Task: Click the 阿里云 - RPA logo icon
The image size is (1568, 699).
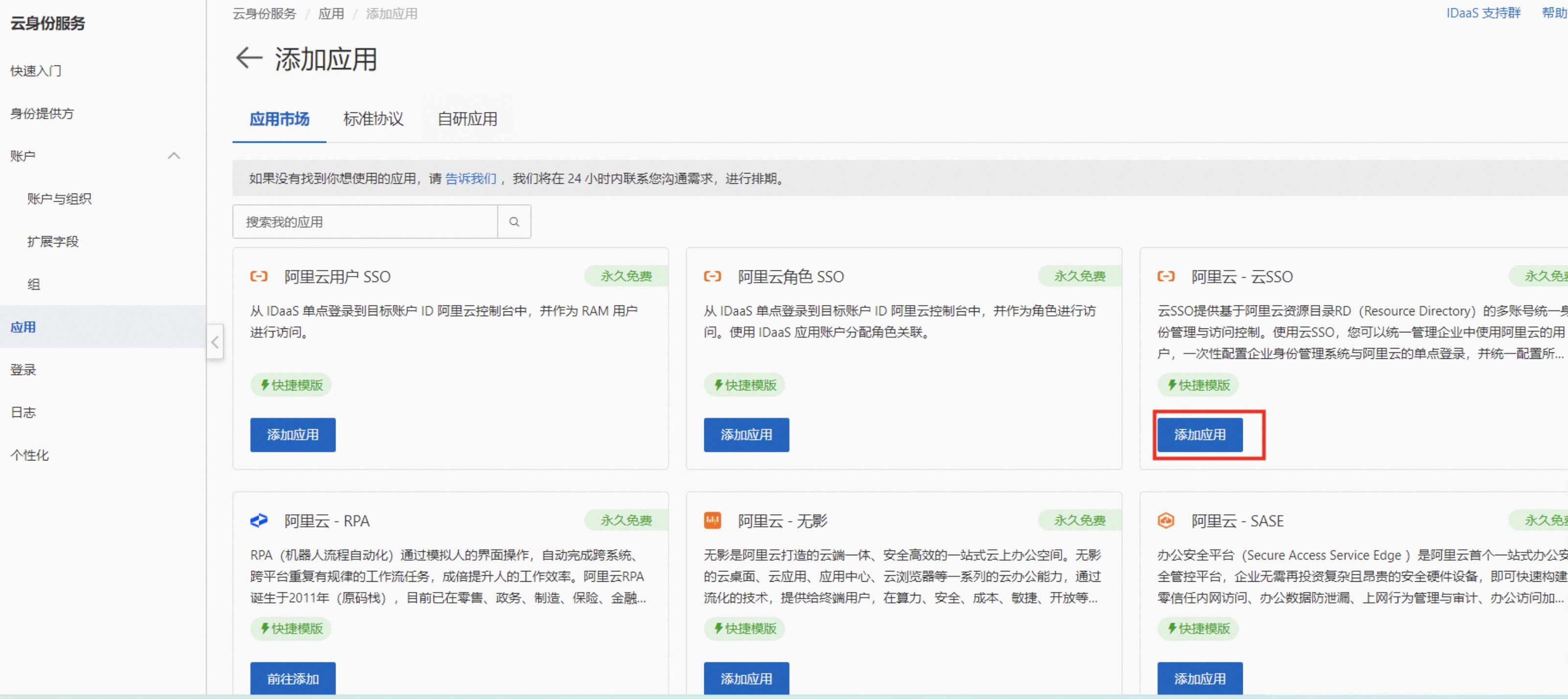Action: pyautogui.click(x=259, y=521)
